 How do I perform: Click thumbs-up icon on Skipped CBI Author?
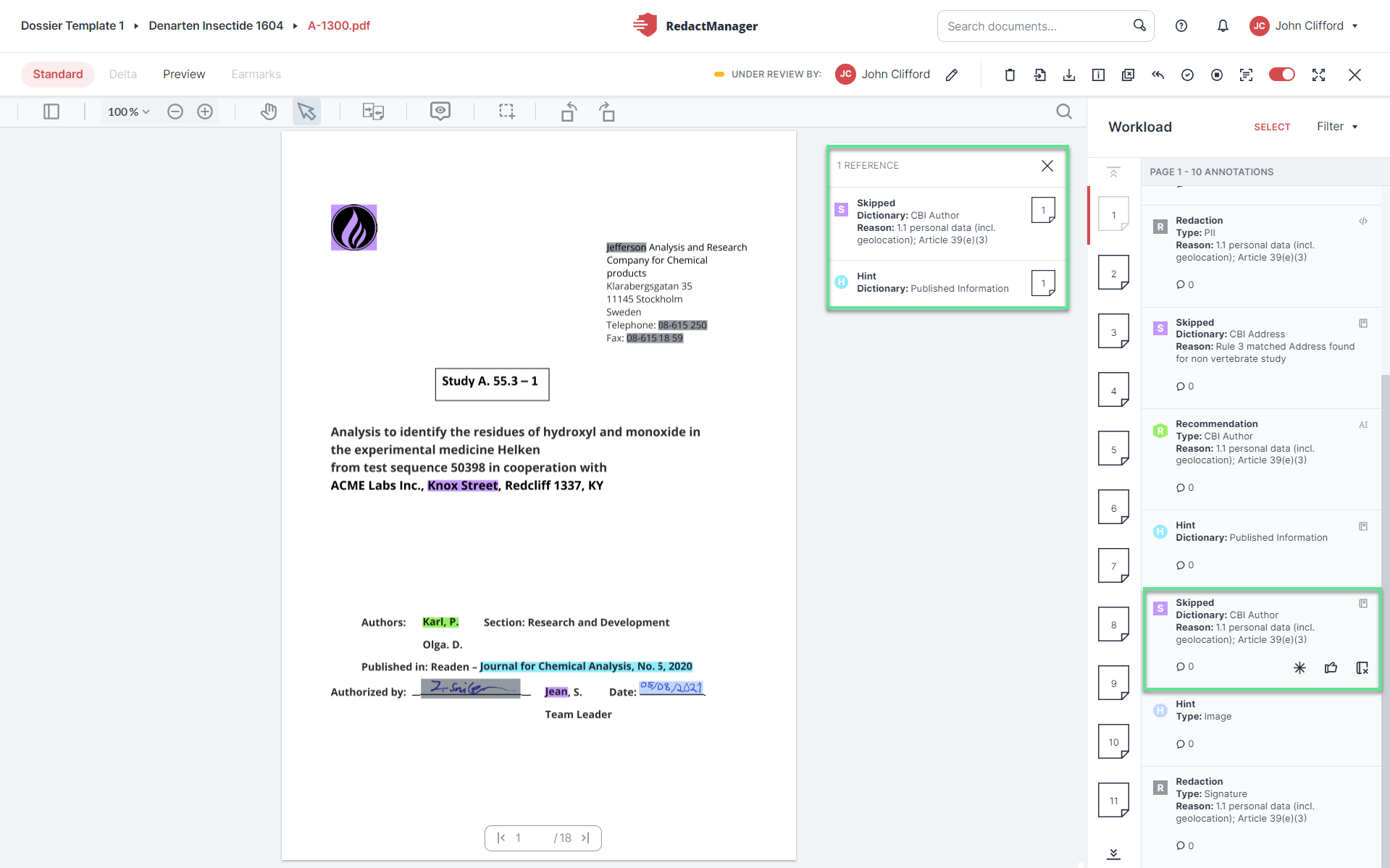pos(1331,667)
